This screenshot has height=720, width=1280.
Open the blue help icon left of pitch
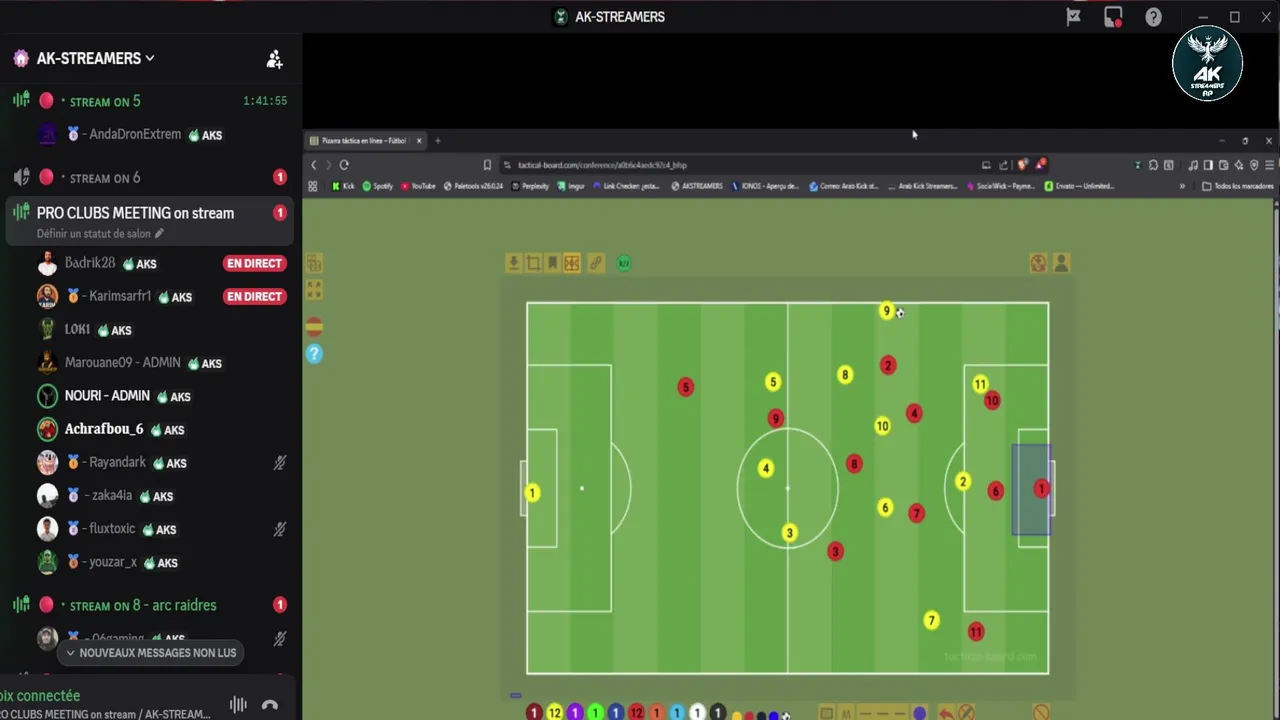[314, 354]
